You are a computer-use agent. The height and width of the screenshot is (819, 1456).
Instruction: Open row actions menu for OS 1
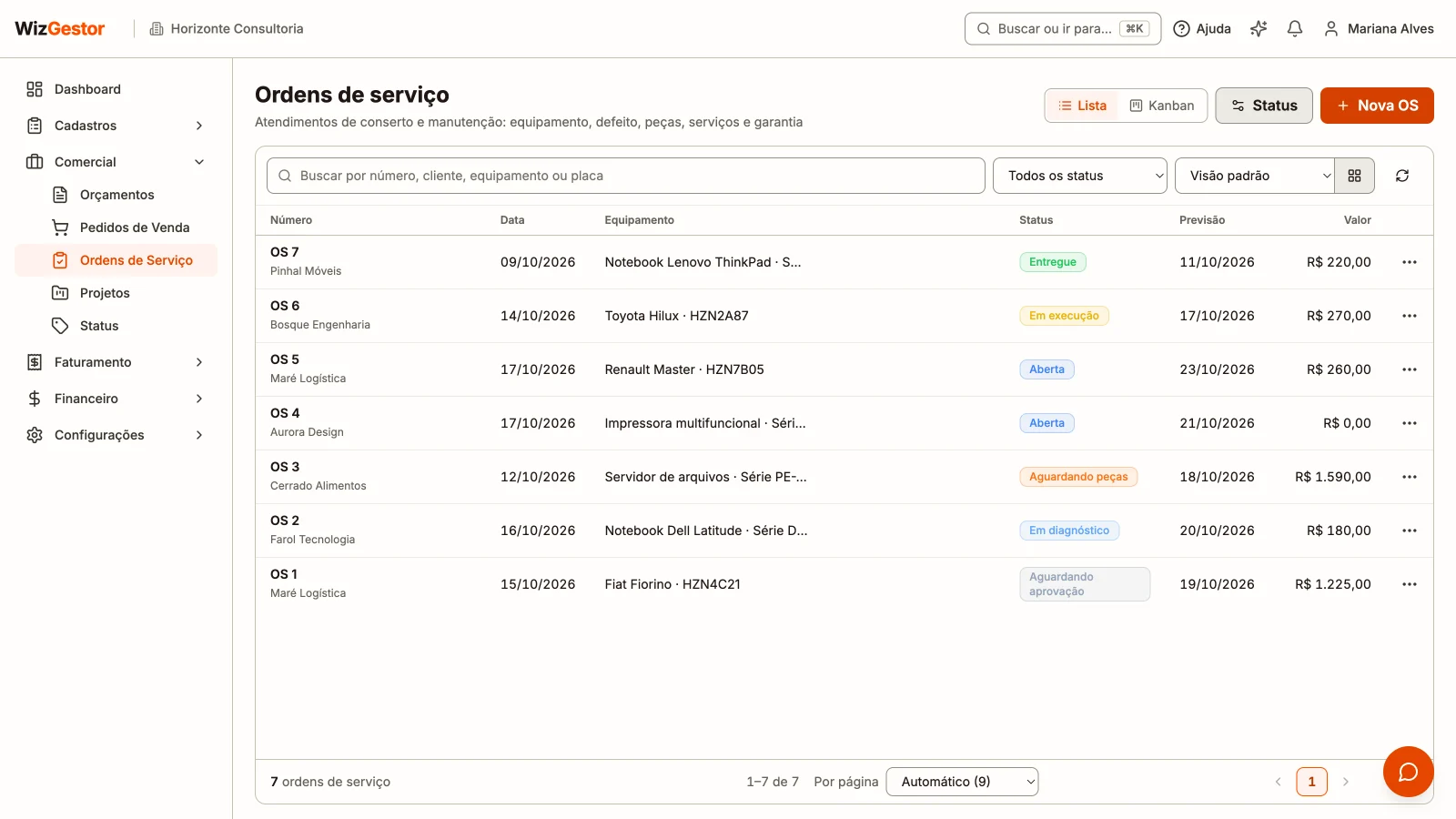pyautogui.click(x=1410, y=584)
